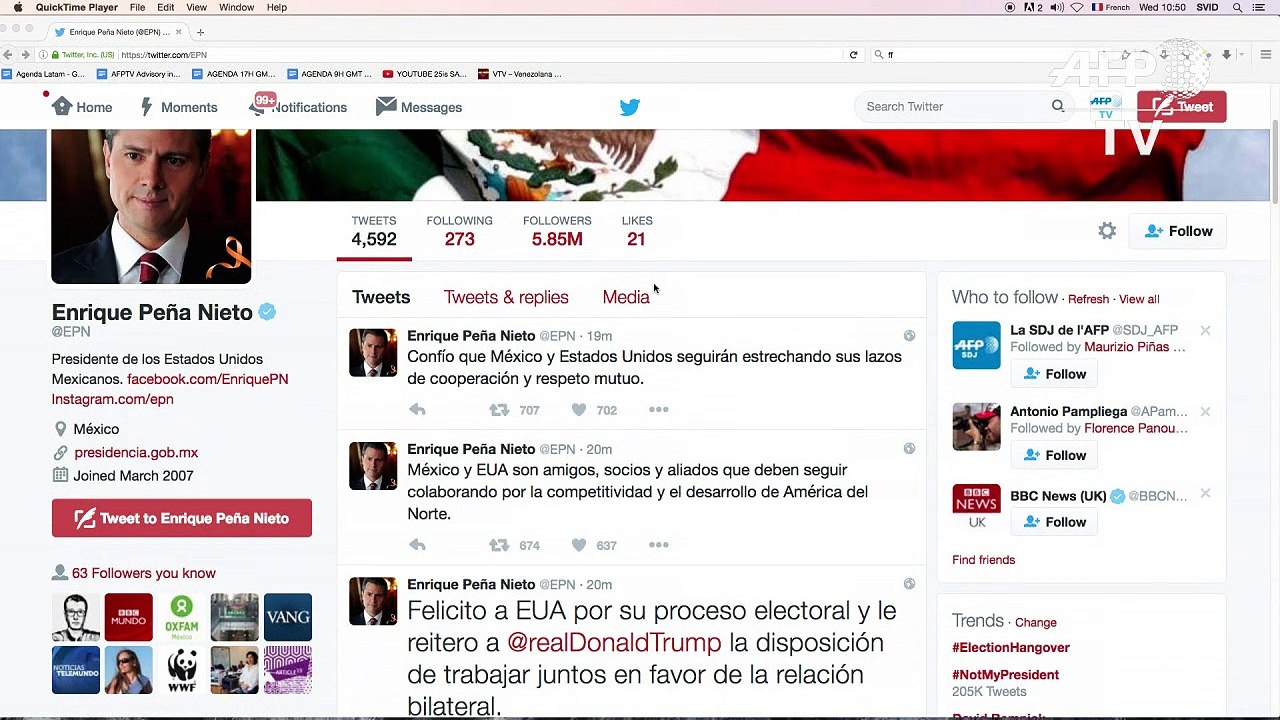1280x720 pixels.
Task: Follow BBC News (UK)
Action: point(1054,522)
